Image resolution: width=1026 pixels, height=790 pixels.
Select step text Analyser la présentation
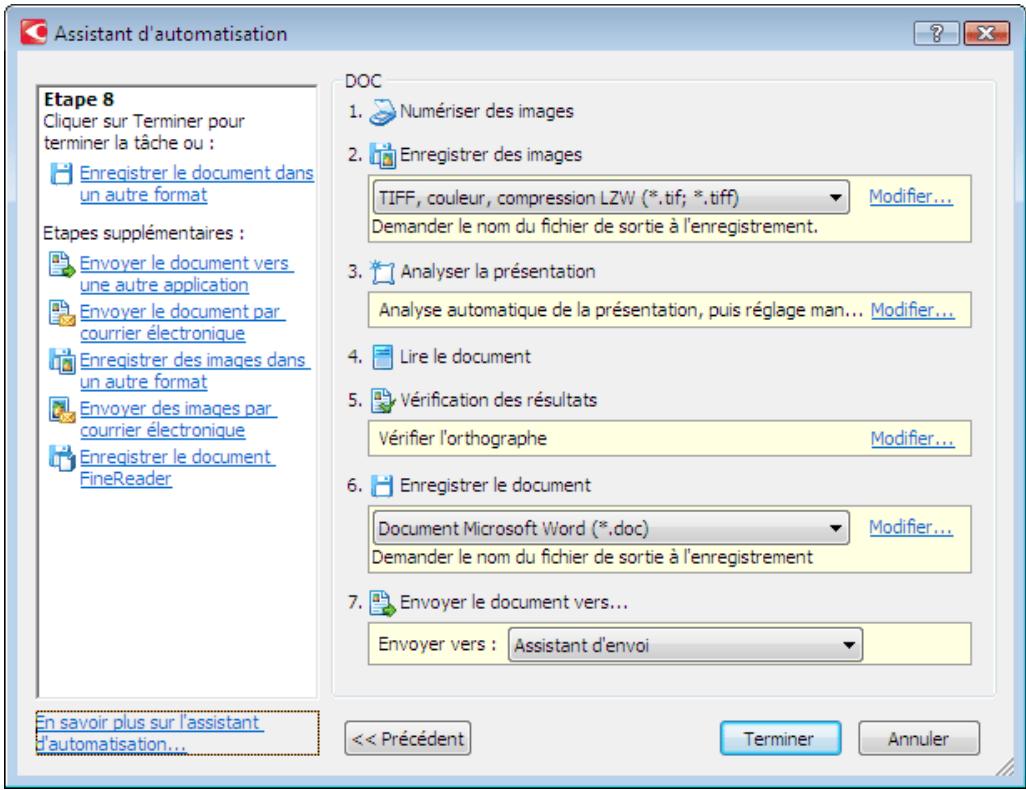click(x=498, y=271)
